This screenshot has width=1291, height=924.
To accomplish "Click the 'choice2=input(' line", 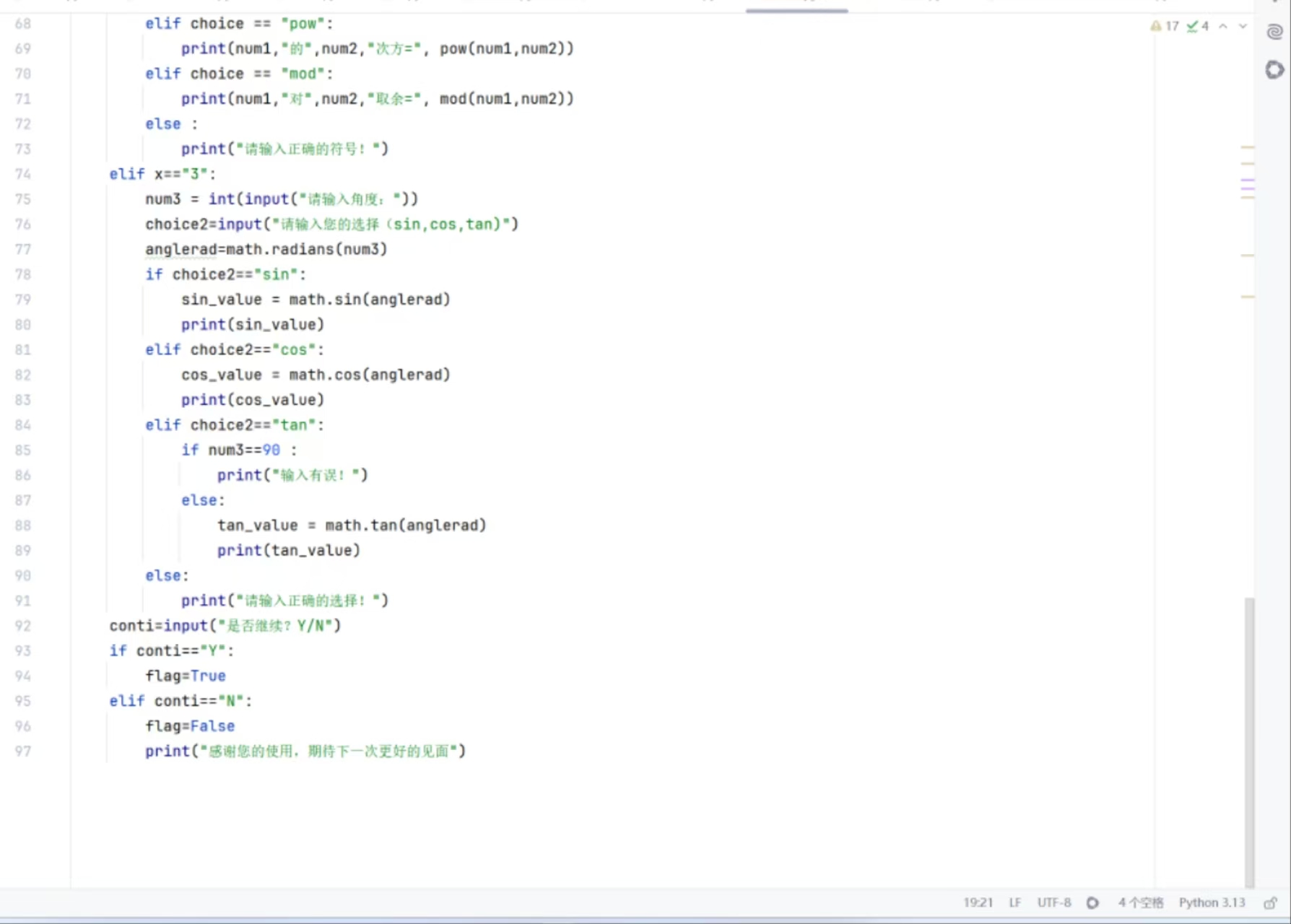I will point(332,225).
